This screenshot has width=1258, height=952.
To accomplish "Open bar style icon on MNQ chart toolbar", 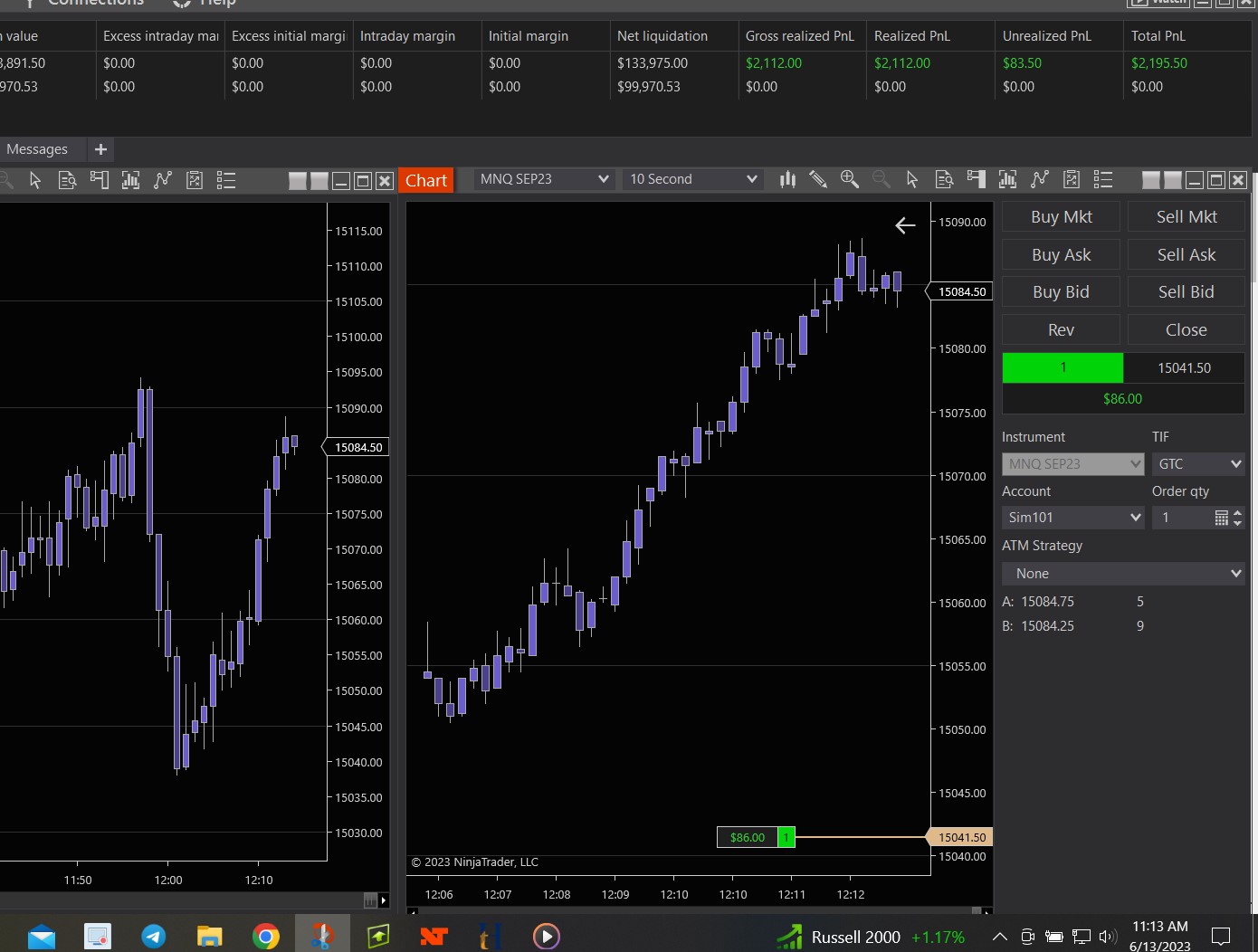I will [787, 179].
